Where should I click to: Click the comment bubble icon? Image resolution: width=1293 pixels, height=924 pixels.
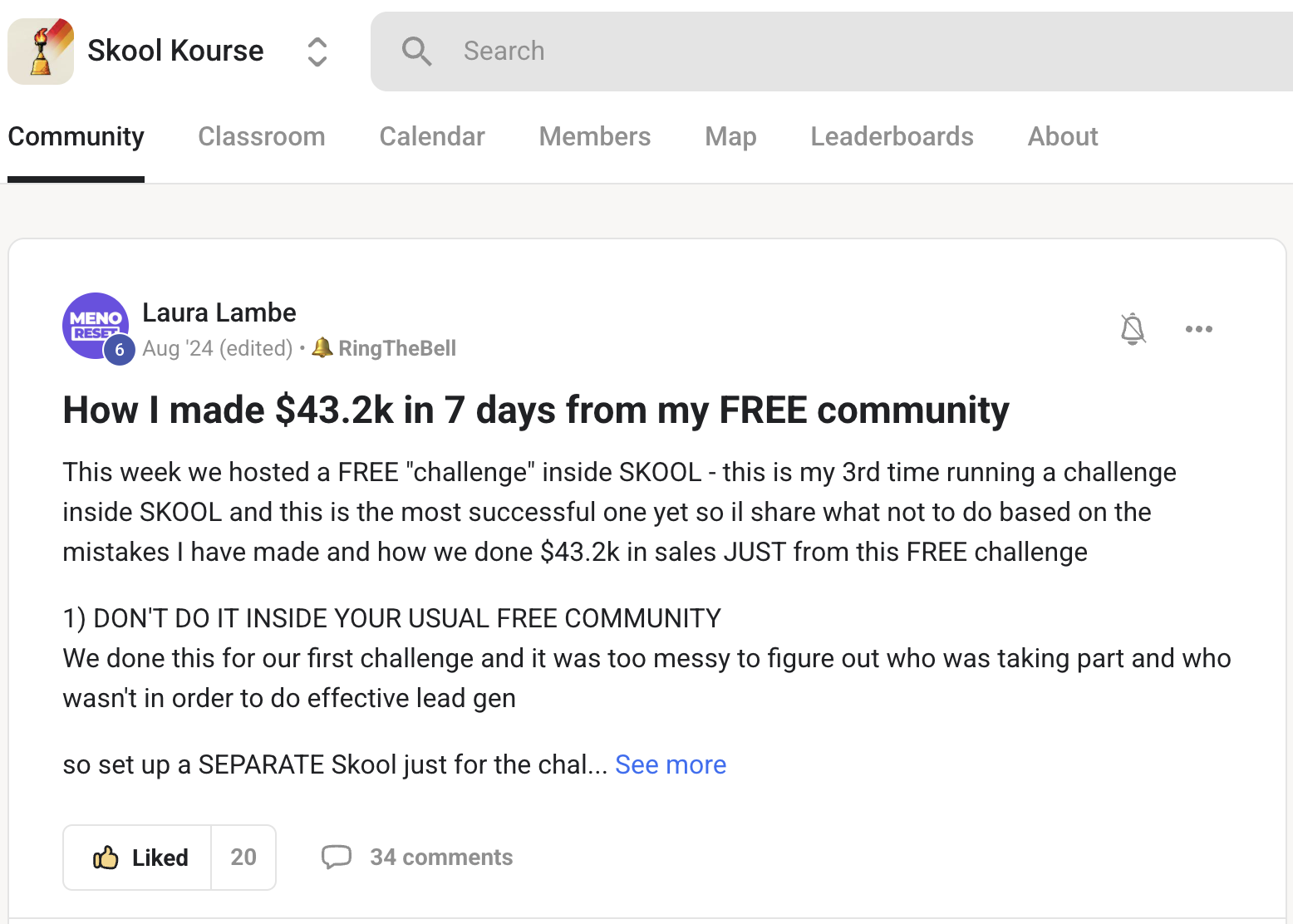(x=337, y=857)
